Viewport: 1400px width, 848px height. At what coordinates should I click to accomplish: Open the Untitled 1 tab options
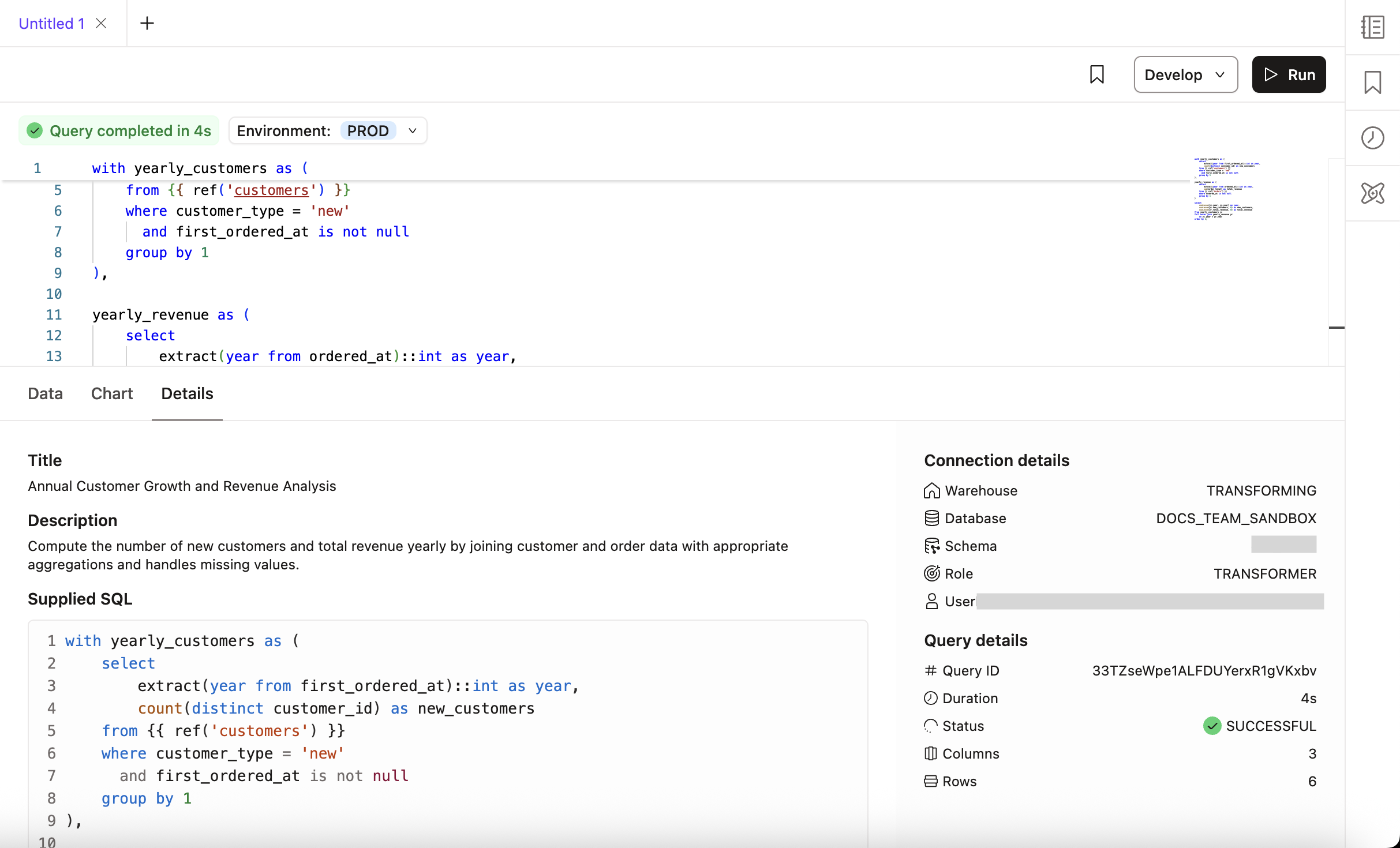click(x=51, y=23)
